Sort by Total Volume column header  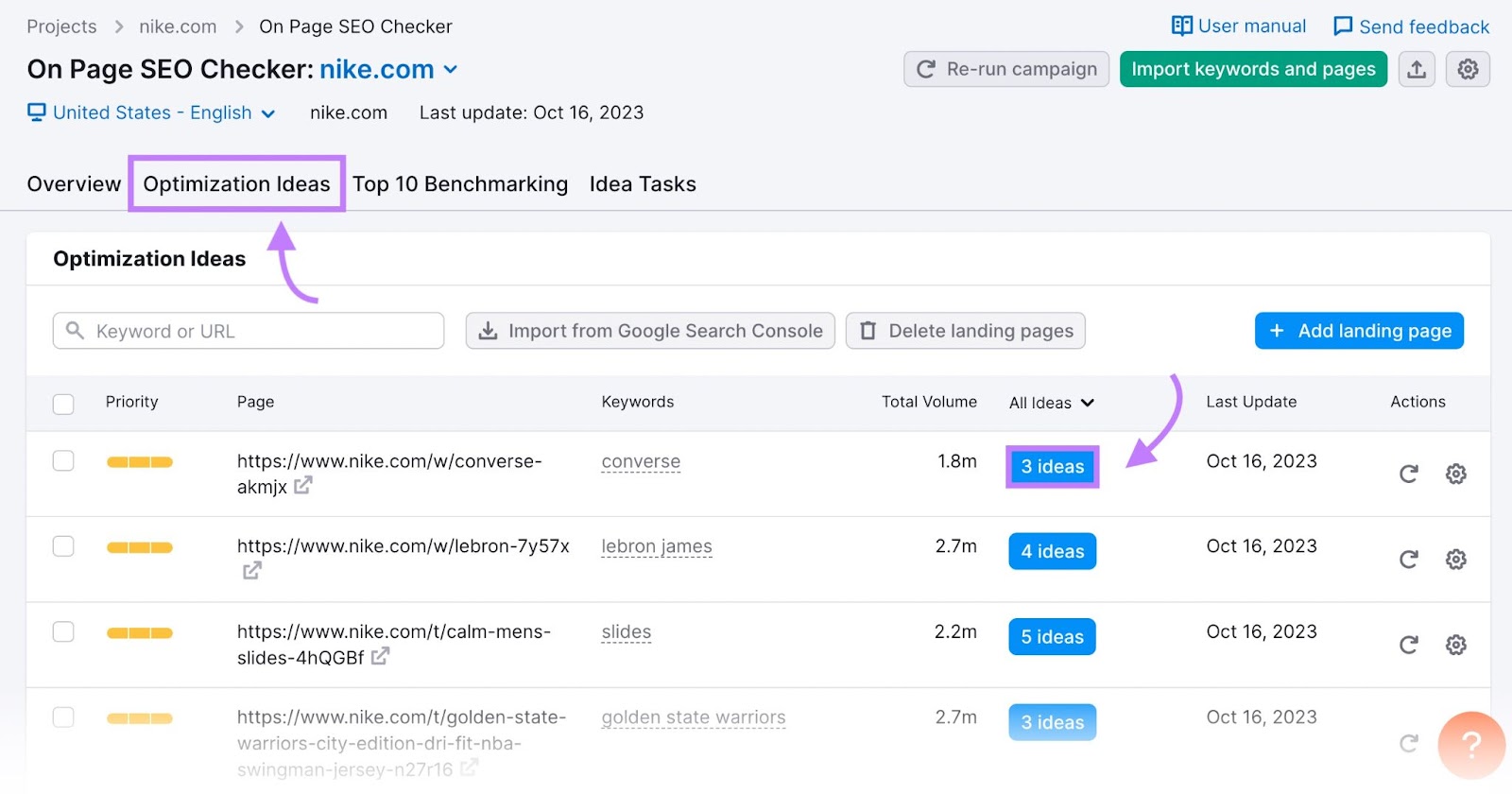pyautogui.click(x=929, y=402)
